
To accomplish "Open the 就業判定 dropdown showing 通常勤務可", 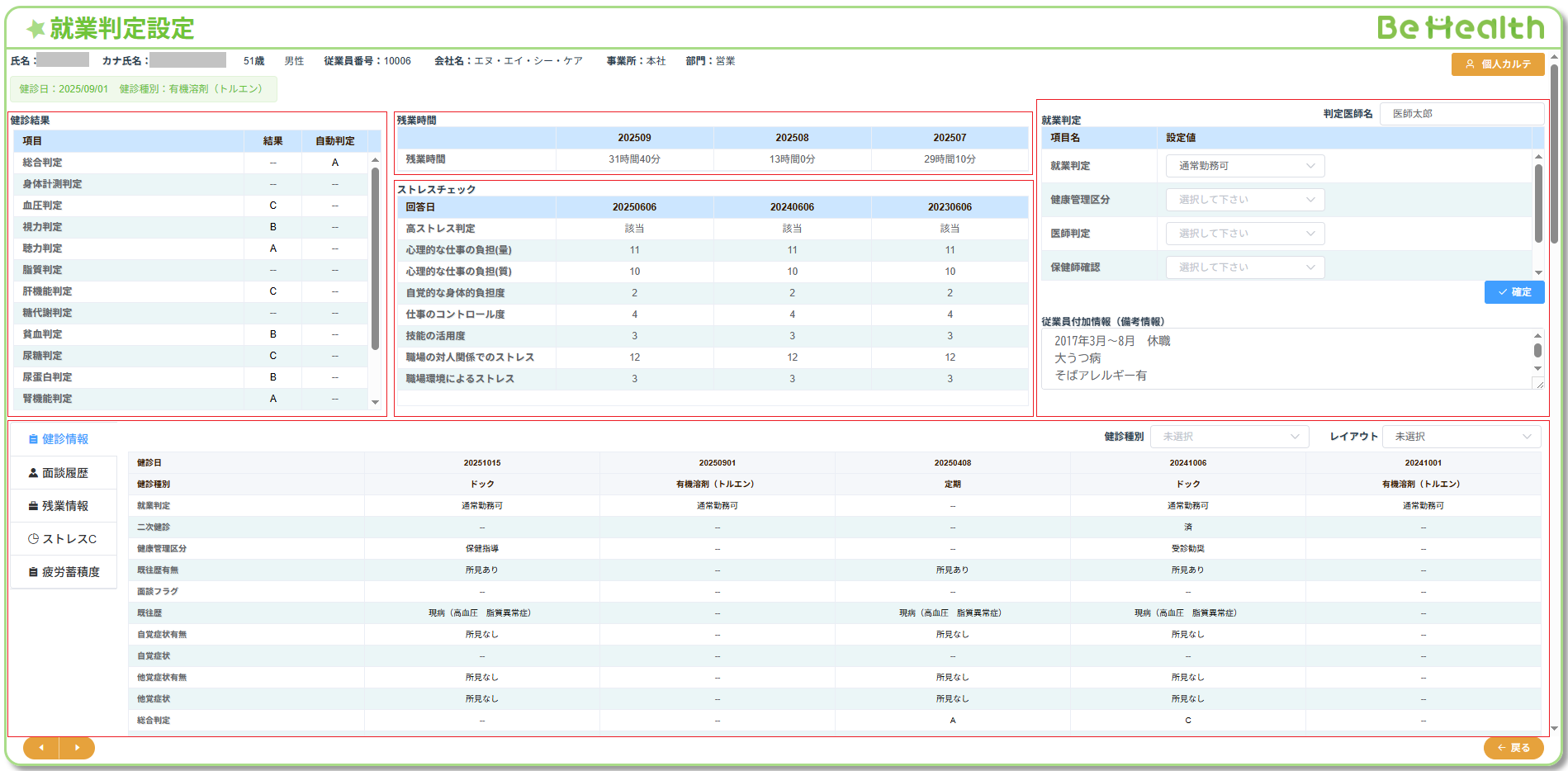I will [x=1244, y=166].
